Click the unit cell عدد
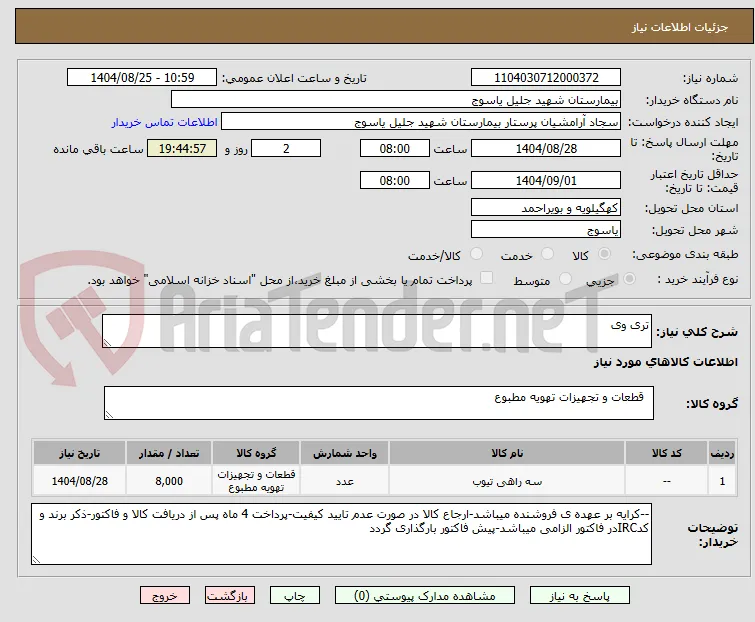Image resolution: width=755 pixels, height=622 pixels. [345, 481]
